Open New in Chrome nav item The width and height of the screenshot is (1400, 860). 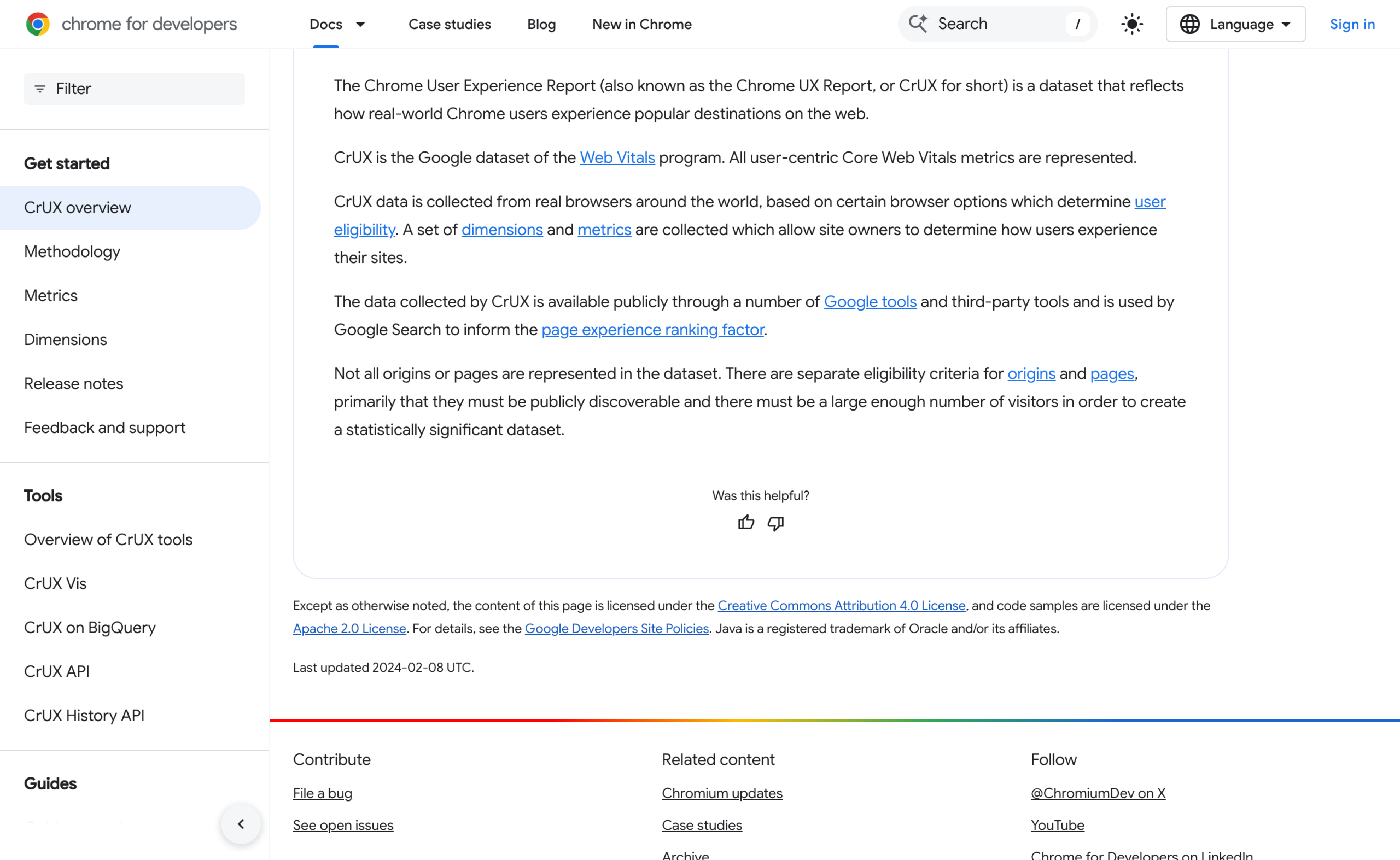click(641, 24)
